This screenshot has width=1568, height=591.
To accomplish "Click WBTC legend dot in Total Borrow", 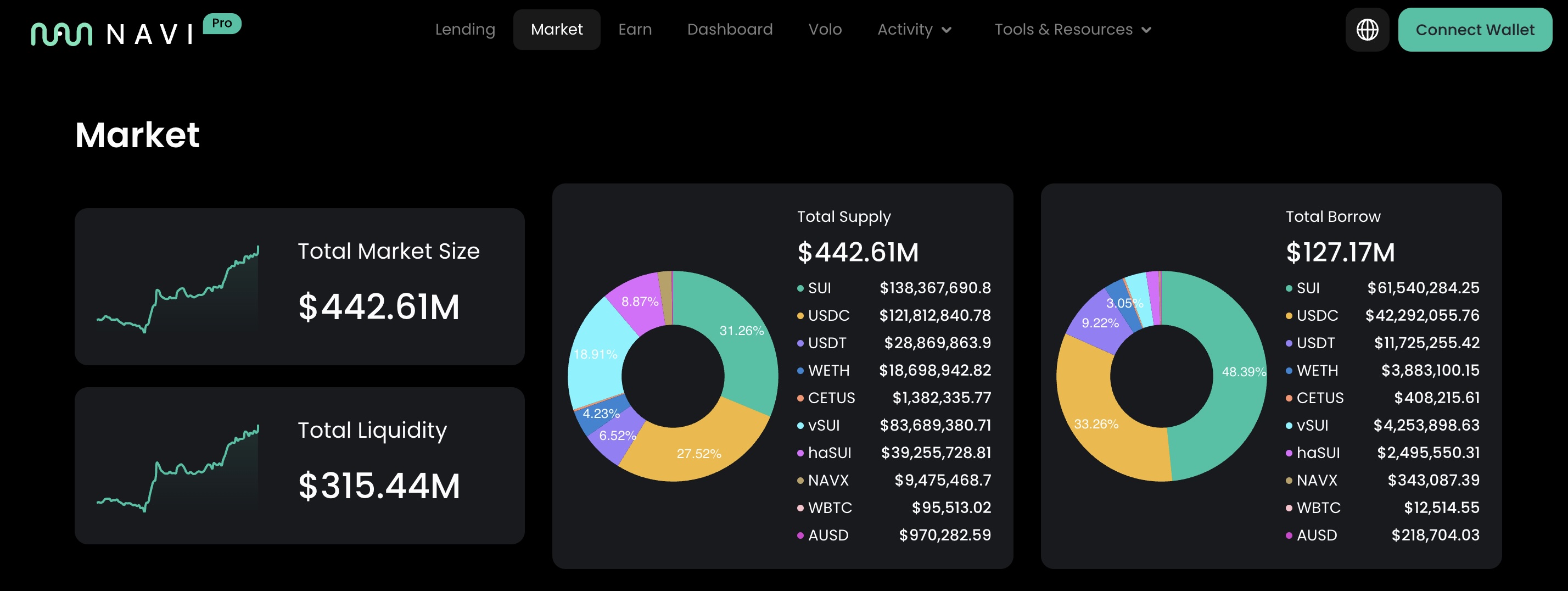I will click(1289, 508).
